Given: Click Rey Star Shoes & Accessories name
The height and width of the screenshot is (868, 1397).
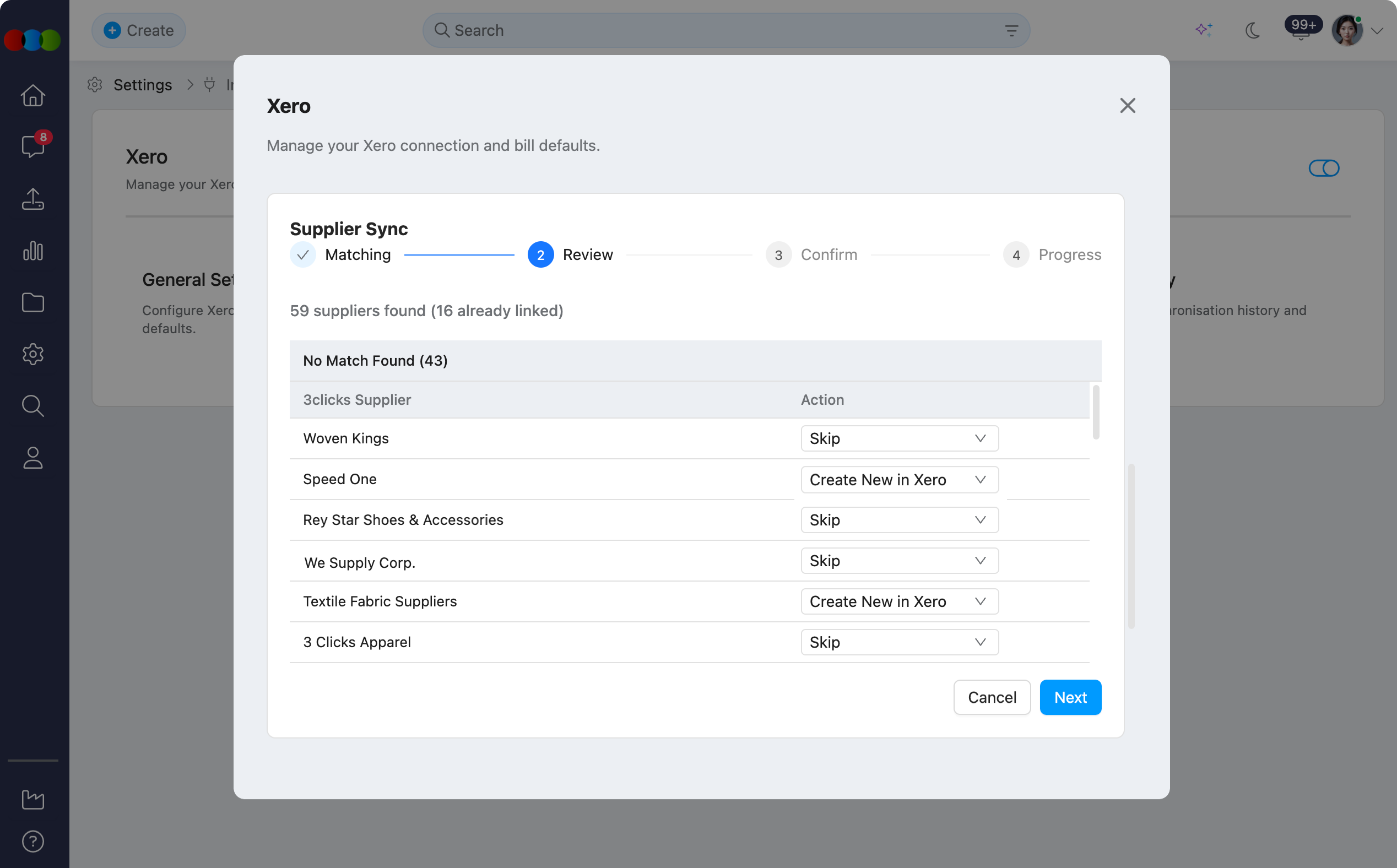Looking at the screenshot, I should 403,520.
